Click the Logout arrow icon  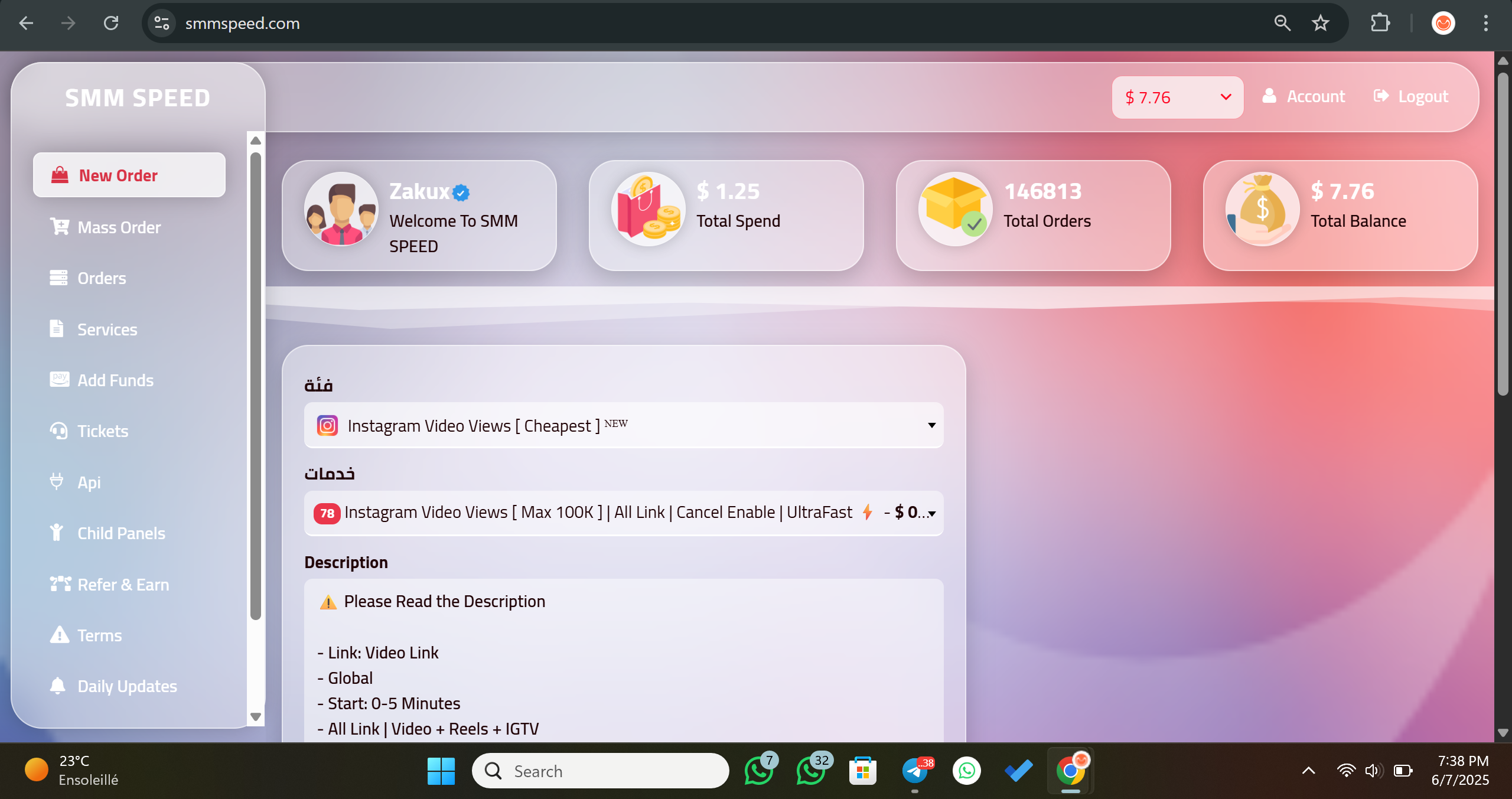[x=1381, y=96]
